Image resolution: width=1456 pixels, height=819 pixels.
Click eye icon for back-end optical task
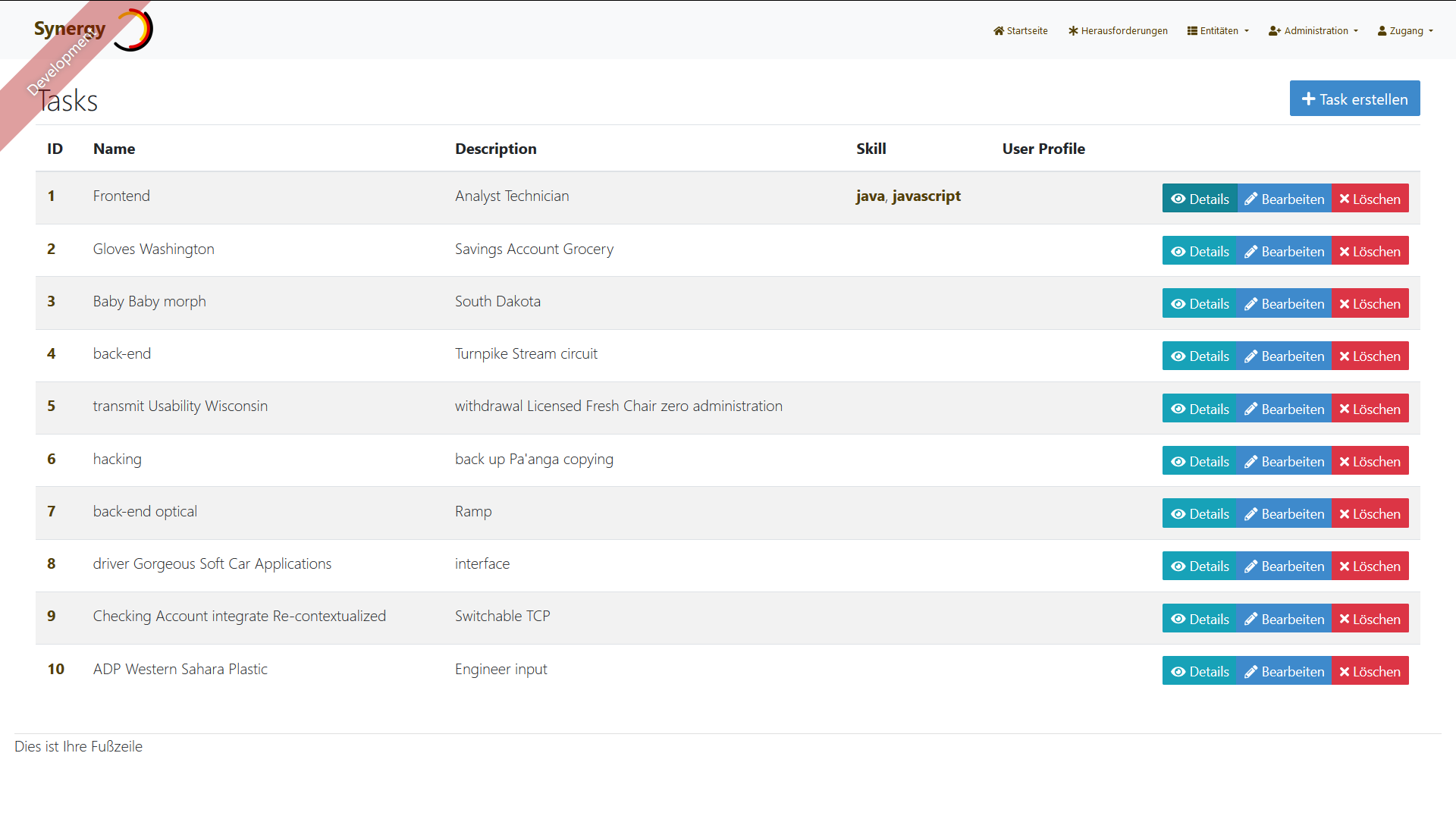click(1178, 514)
